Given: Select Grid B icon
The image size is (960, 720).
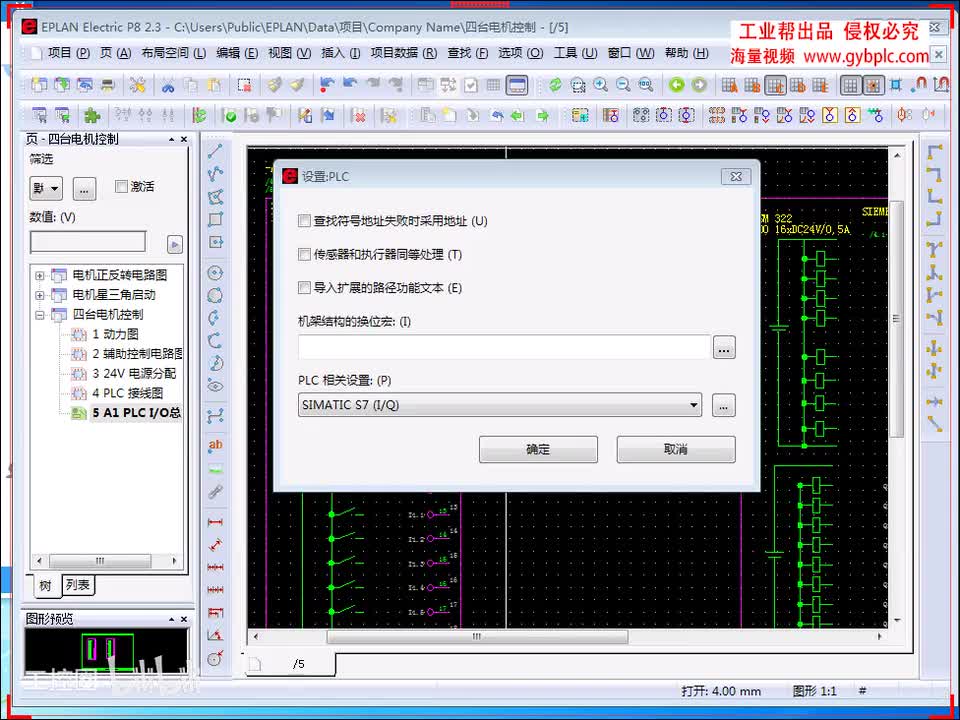Looking at the screenshot, I should coord(752,85).
